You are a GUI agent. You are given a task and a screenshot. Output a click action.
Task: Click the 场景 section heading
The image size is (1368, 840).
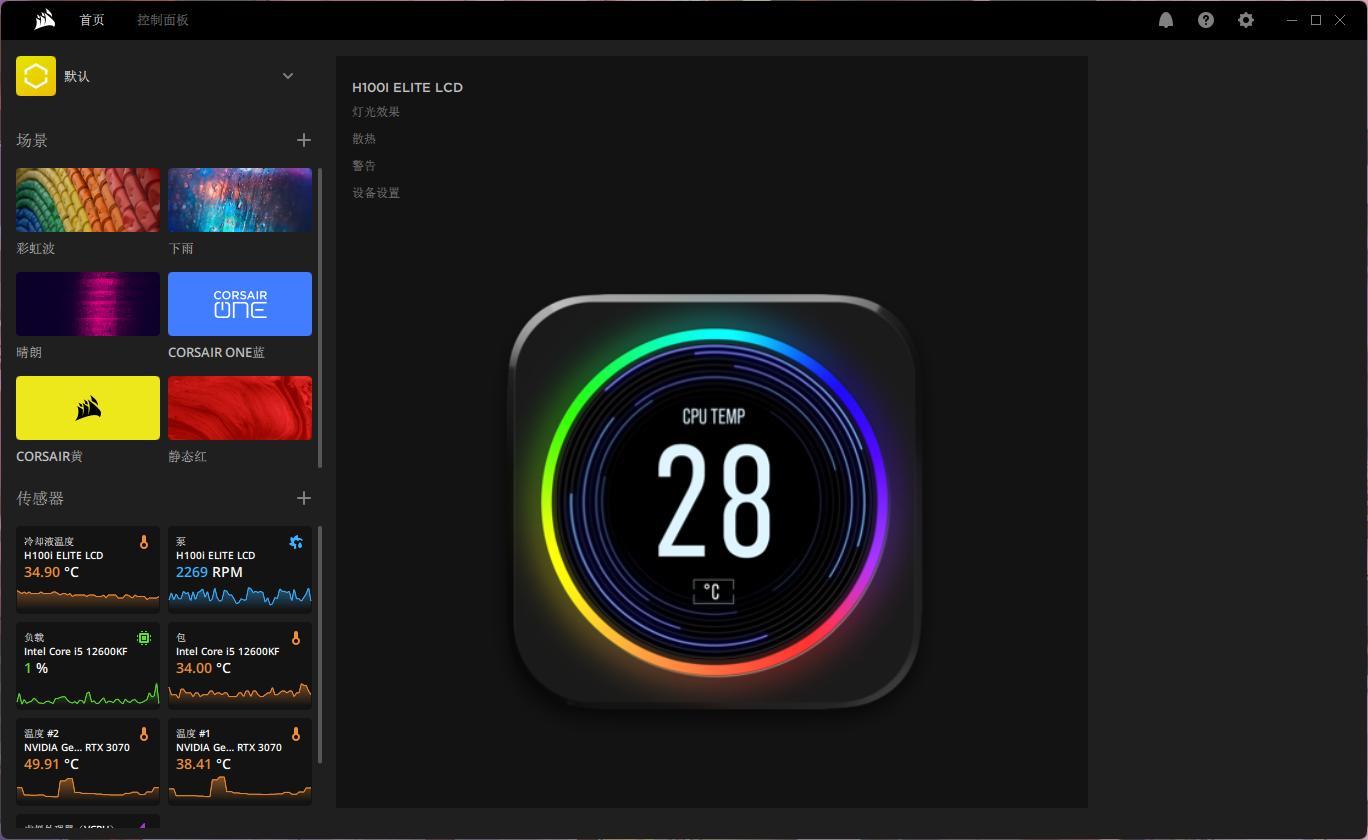pyautogui.click(x=32, y=141)
